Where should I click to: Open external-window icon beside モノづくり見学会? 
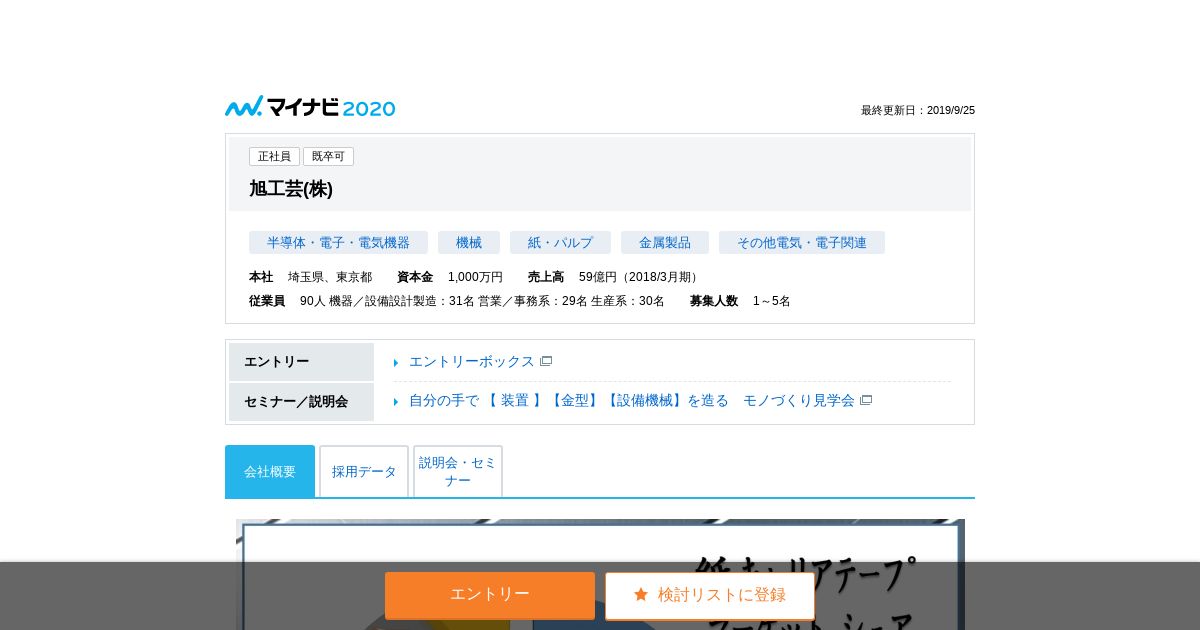(x=866, y=400)
